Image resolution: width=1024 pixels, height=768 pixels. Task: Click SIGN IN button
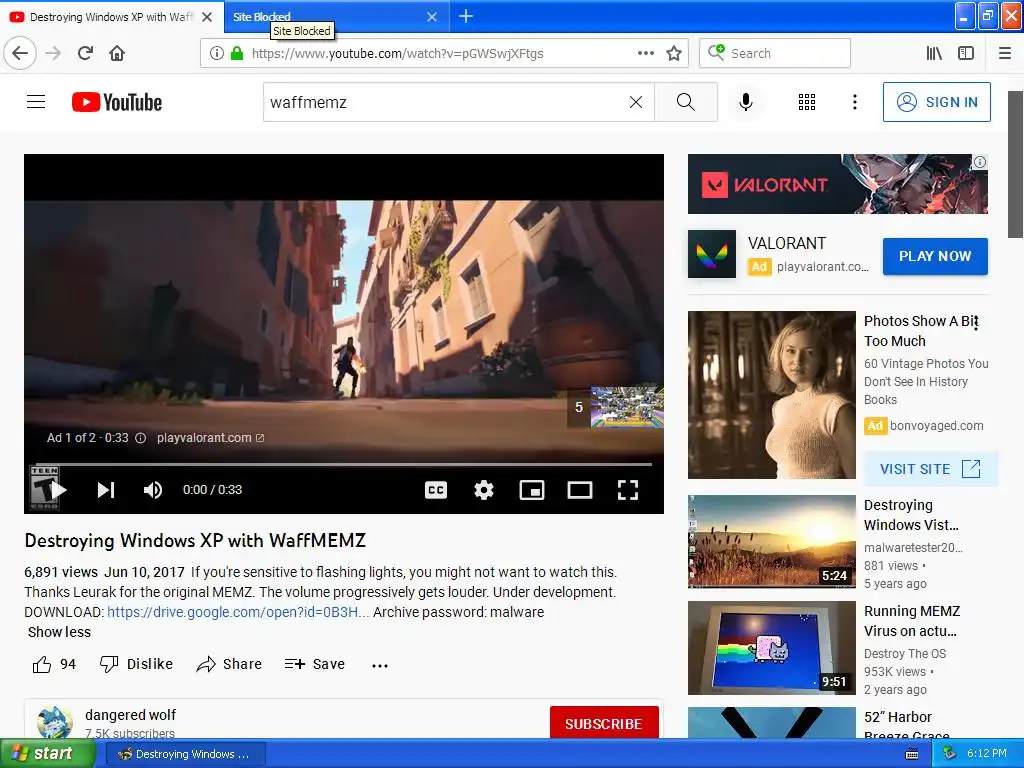[936, 102]
